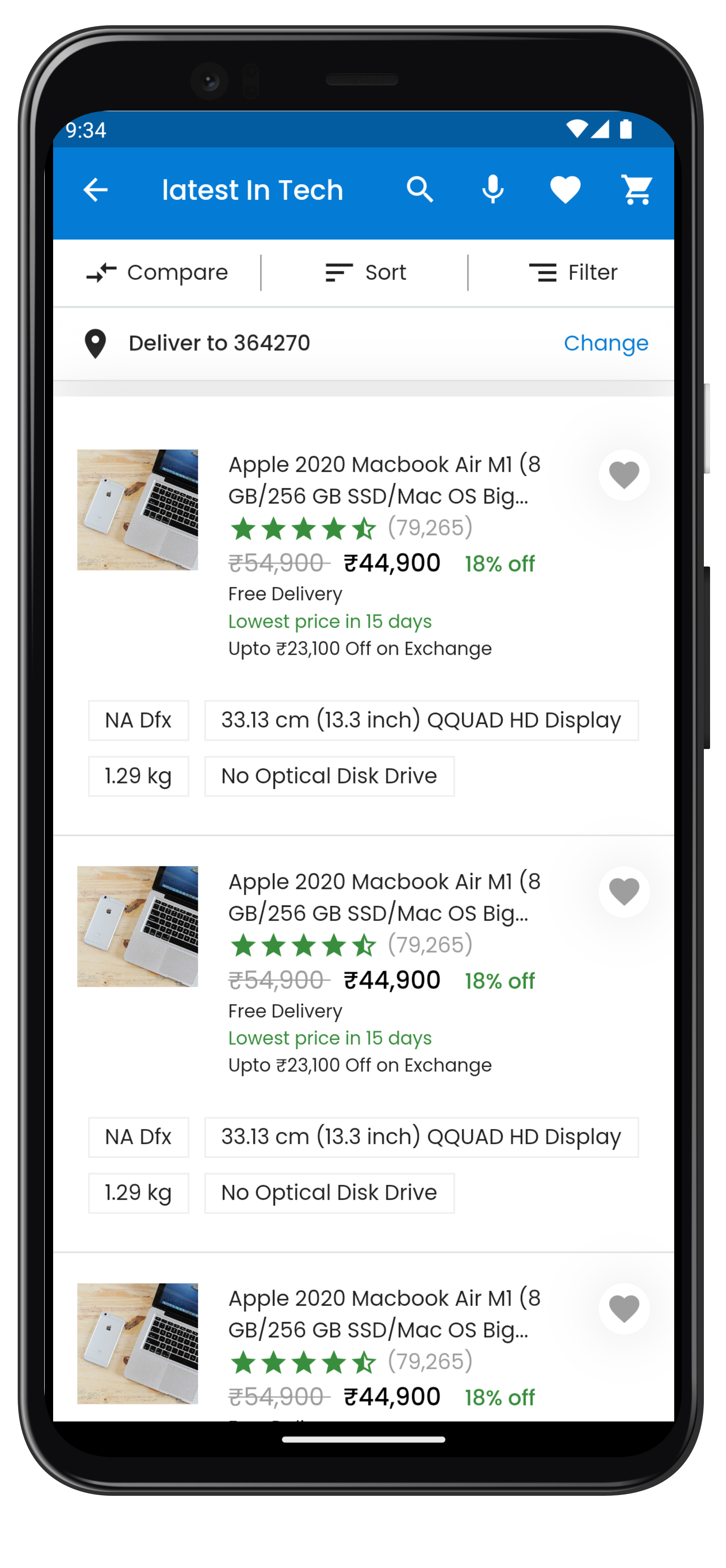Open first Apple 2020 Macbook Air title
The image size is (726, 1568).
pos(384,480)
